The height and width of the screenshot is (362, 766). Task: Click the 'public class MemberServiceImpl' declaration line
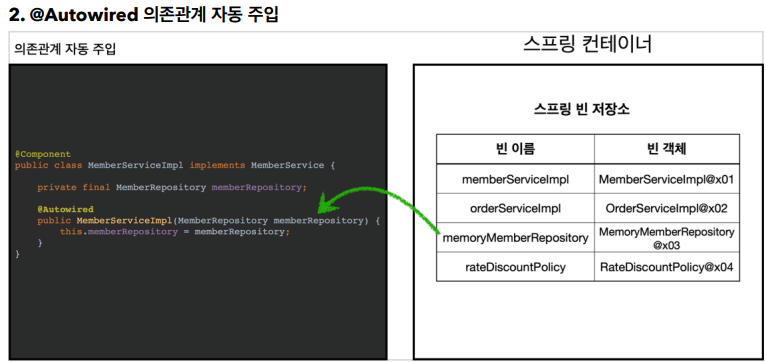pos(175,165)
